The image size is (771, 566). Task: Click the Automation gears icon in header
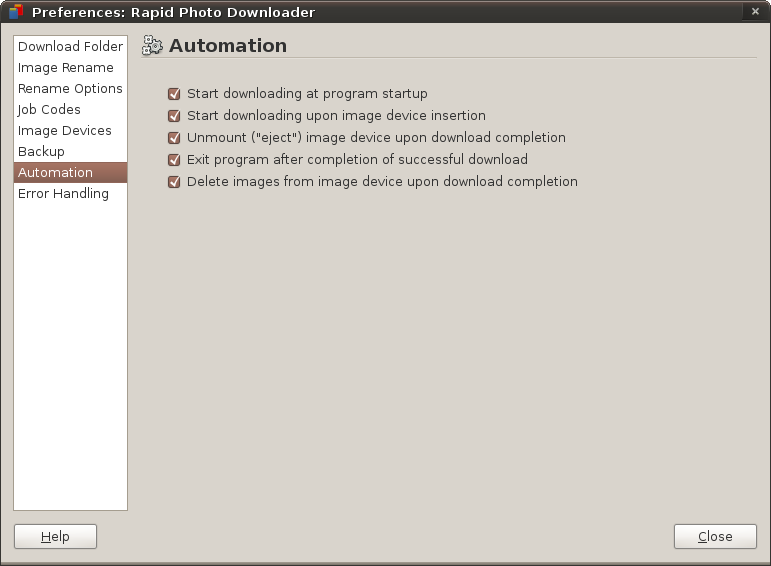click(152, 45)
